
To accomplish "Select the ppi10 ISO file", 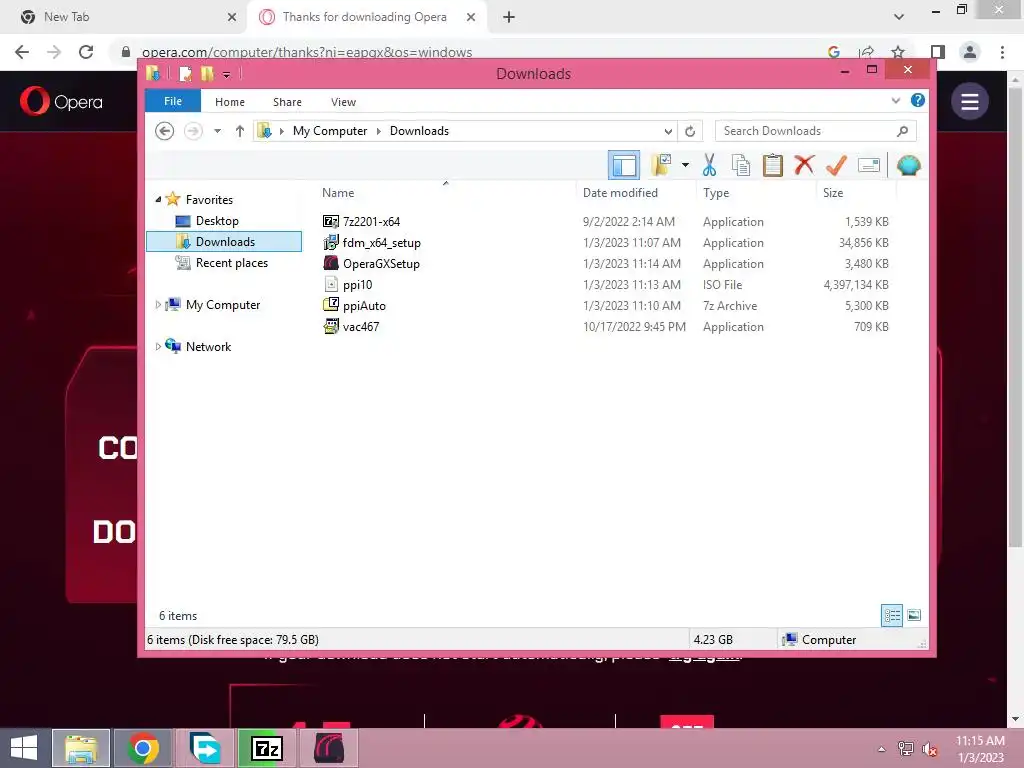I will 357,285.
